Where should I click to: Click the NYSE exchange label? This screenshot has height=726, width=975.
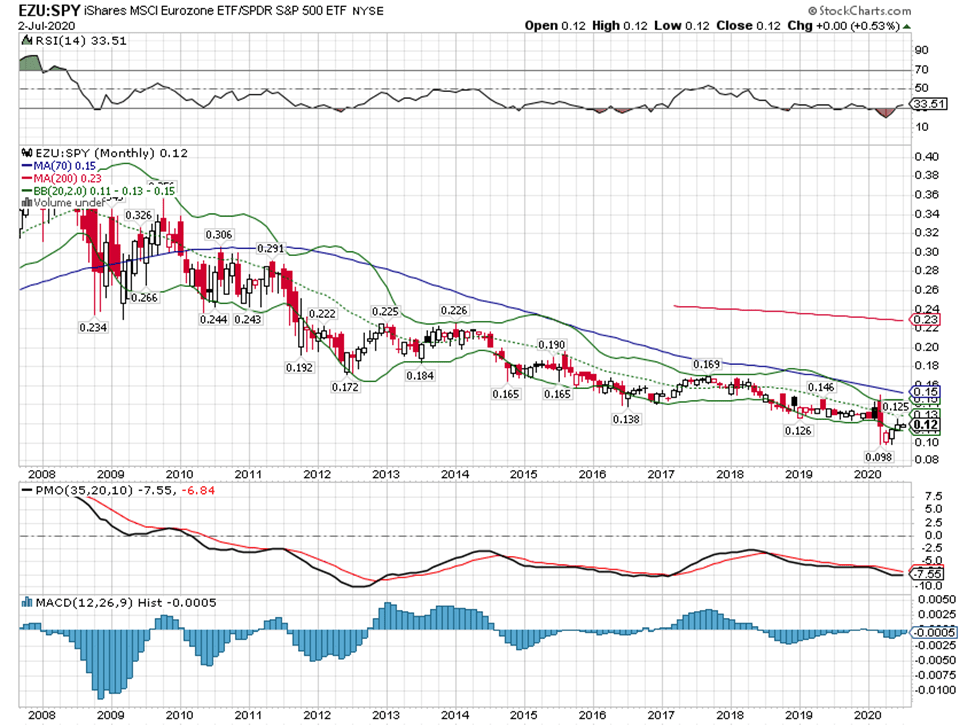pyautogui.click(x=368, y=11)
